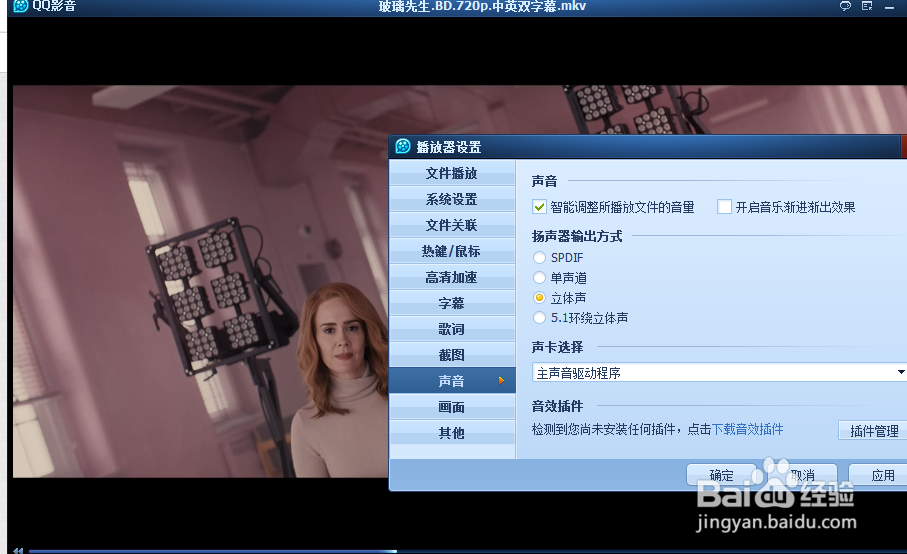907x554 pixels.
Task: Open the 热键/鼠标 settings tab
Action: pyautogui.click(x=452, y=251)
